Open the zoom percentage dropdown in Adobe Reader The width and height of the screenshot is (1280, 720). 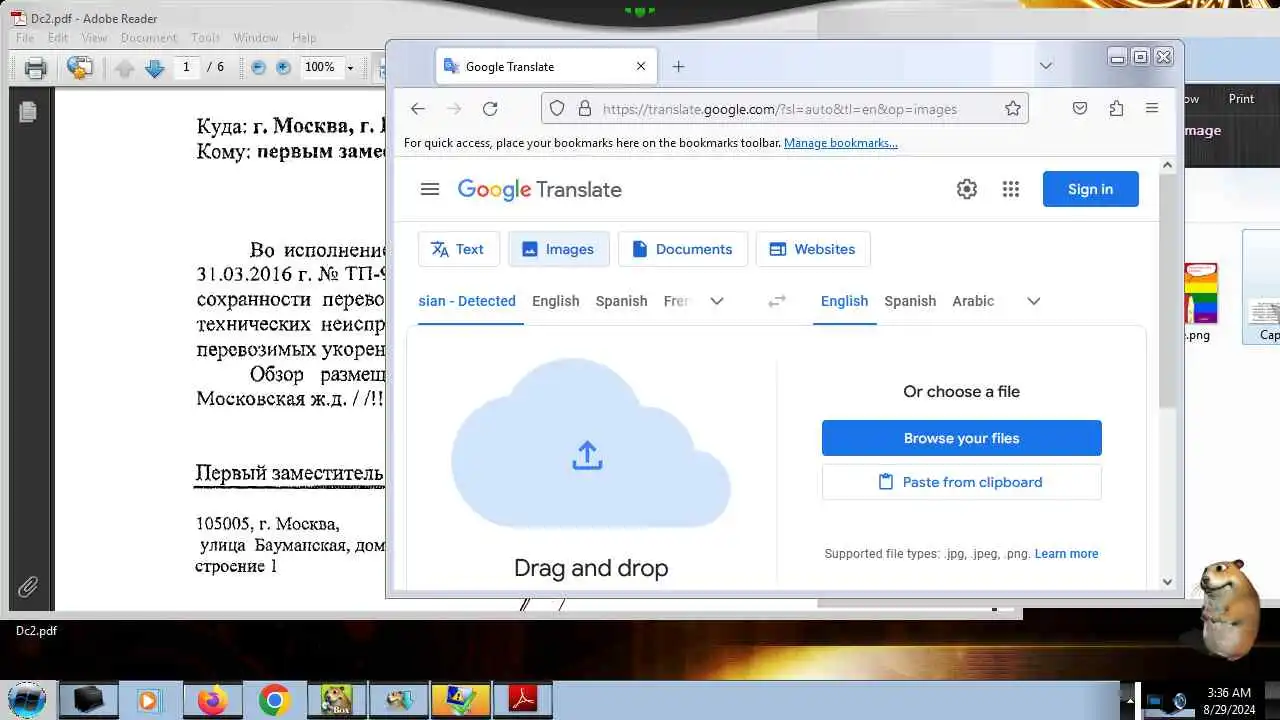350,68
